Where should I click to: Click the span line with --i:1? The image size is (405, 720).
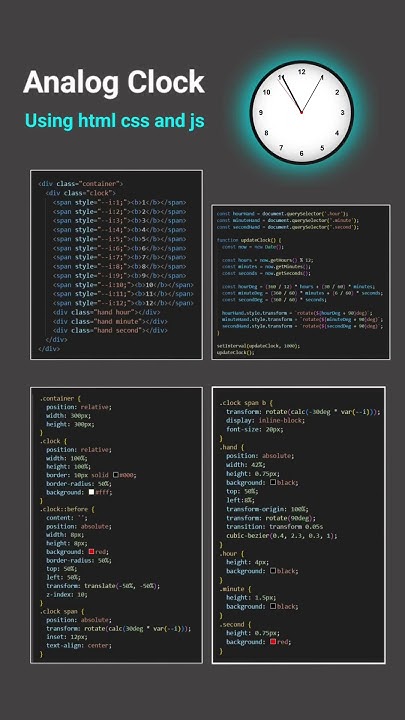(x=119, y=202)
